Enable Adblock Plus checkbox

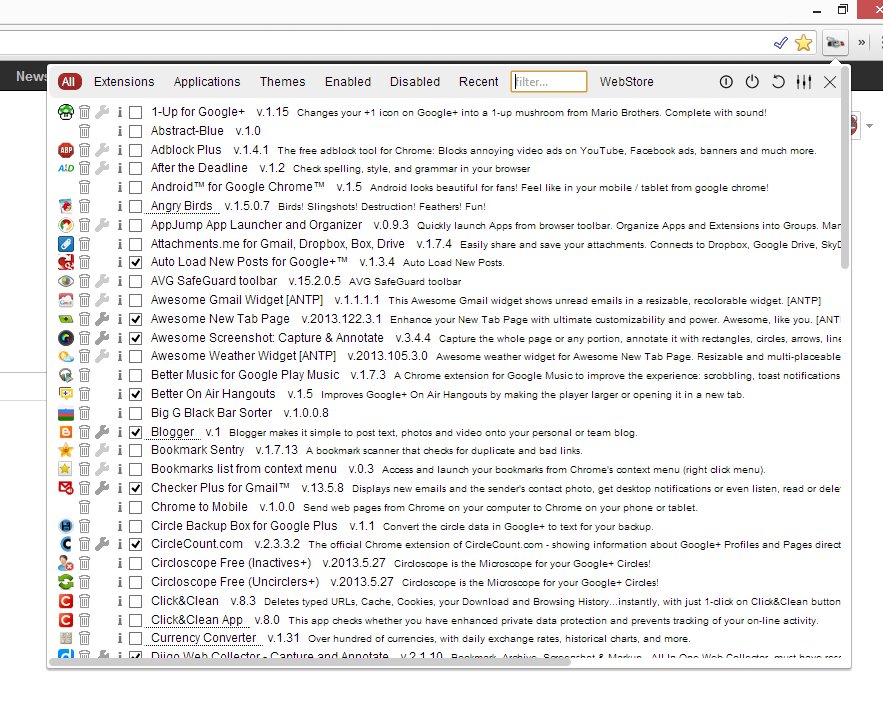(x=135, y=150)
